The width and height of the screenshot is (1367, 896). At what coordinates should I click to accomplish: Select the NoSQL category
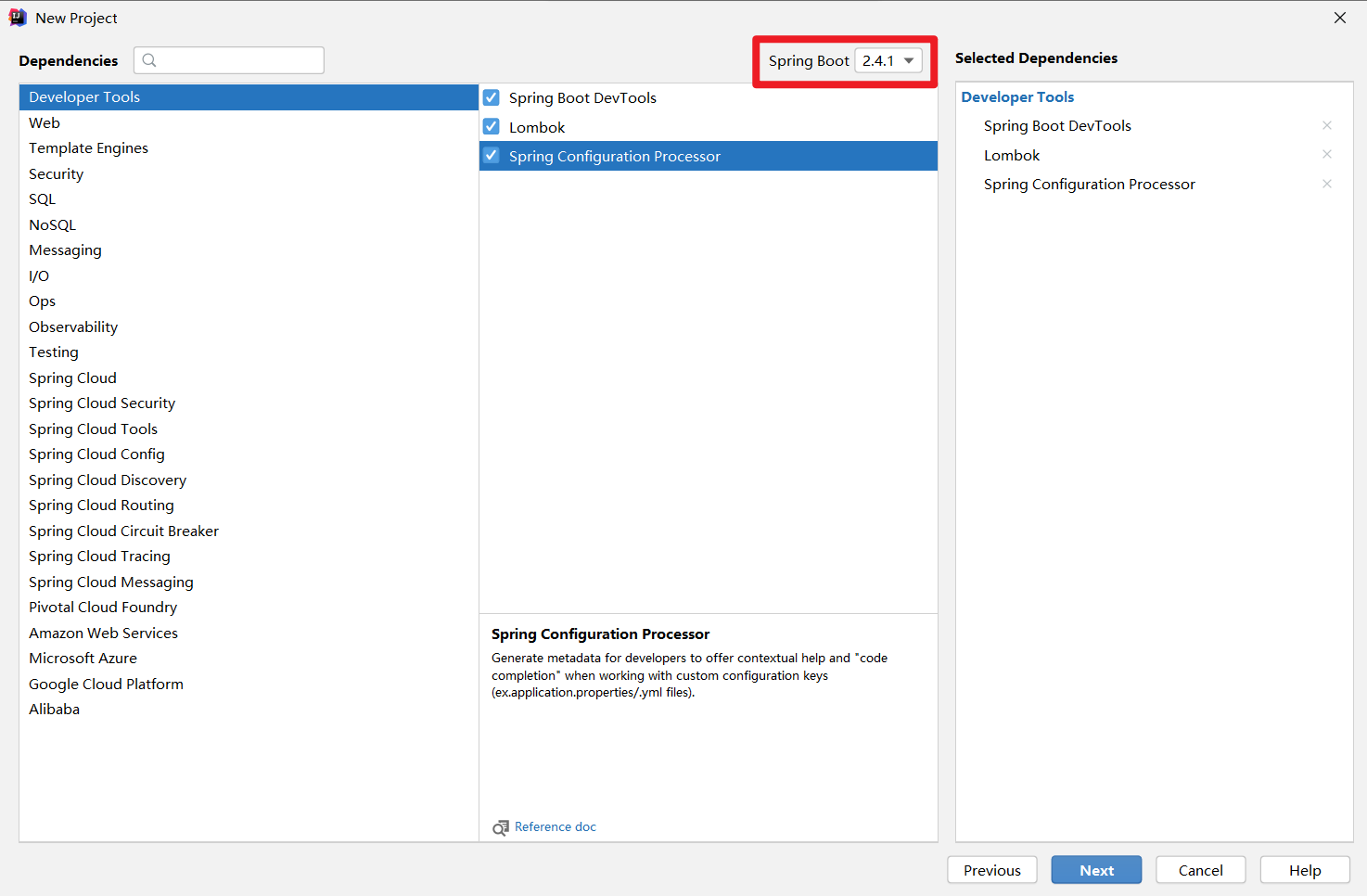click(x=249, y=224)
